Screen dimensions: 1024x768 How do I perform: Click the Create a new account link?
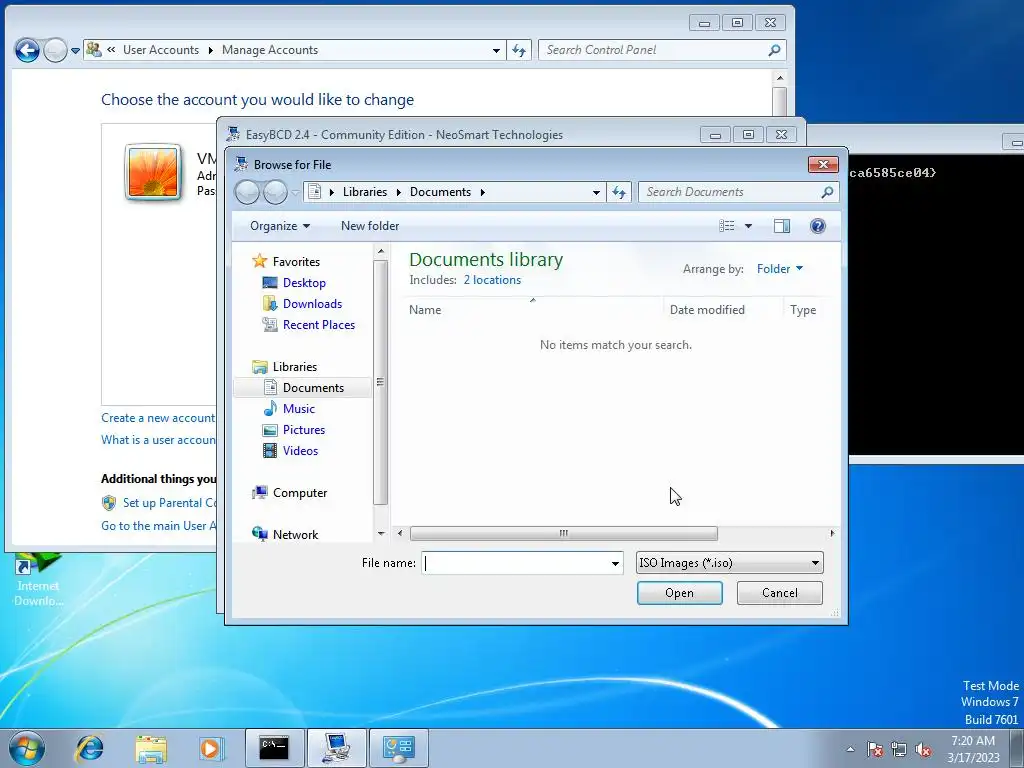pyautogui.click(x=158, y=418)
